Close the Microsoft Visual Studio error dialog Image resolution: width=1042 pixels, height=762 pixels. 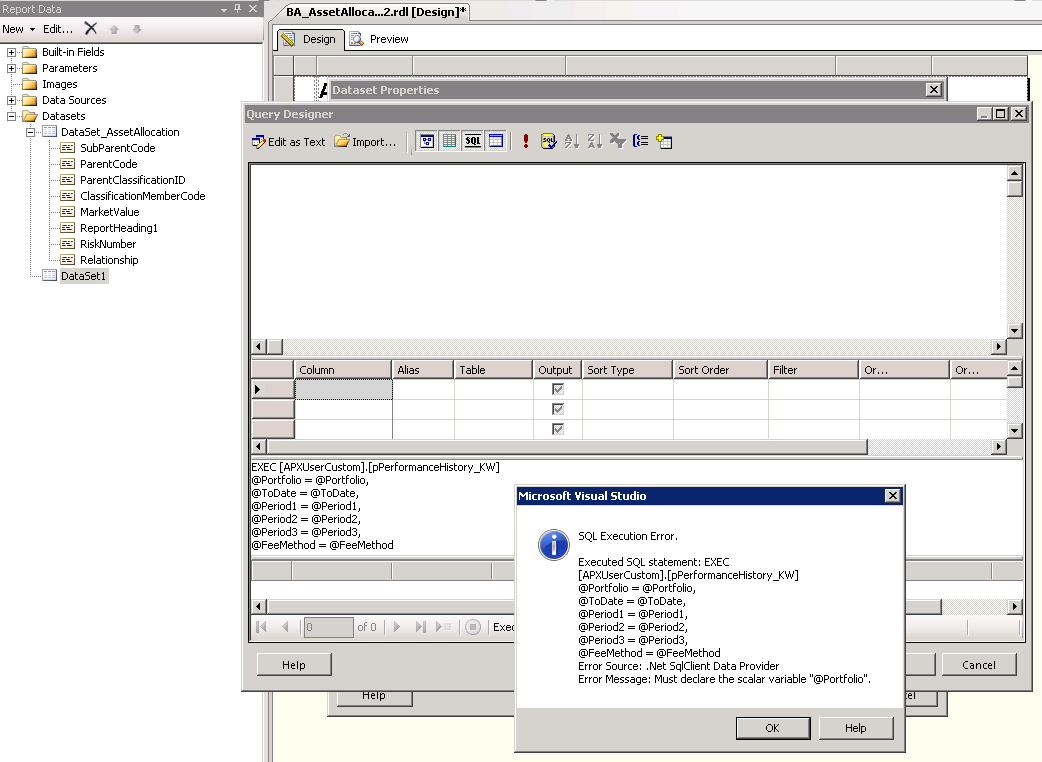(x=893, y=496)
